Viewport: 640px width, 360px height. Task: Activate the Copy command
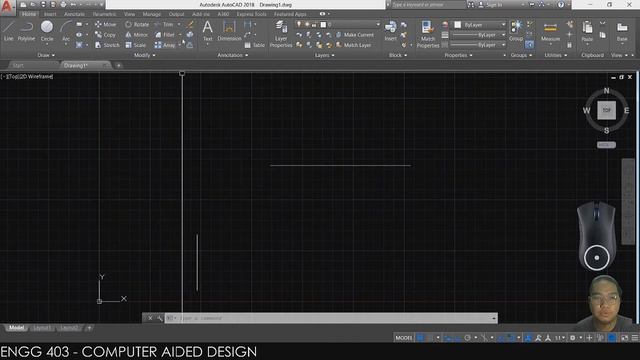click(x=106, y=35)
